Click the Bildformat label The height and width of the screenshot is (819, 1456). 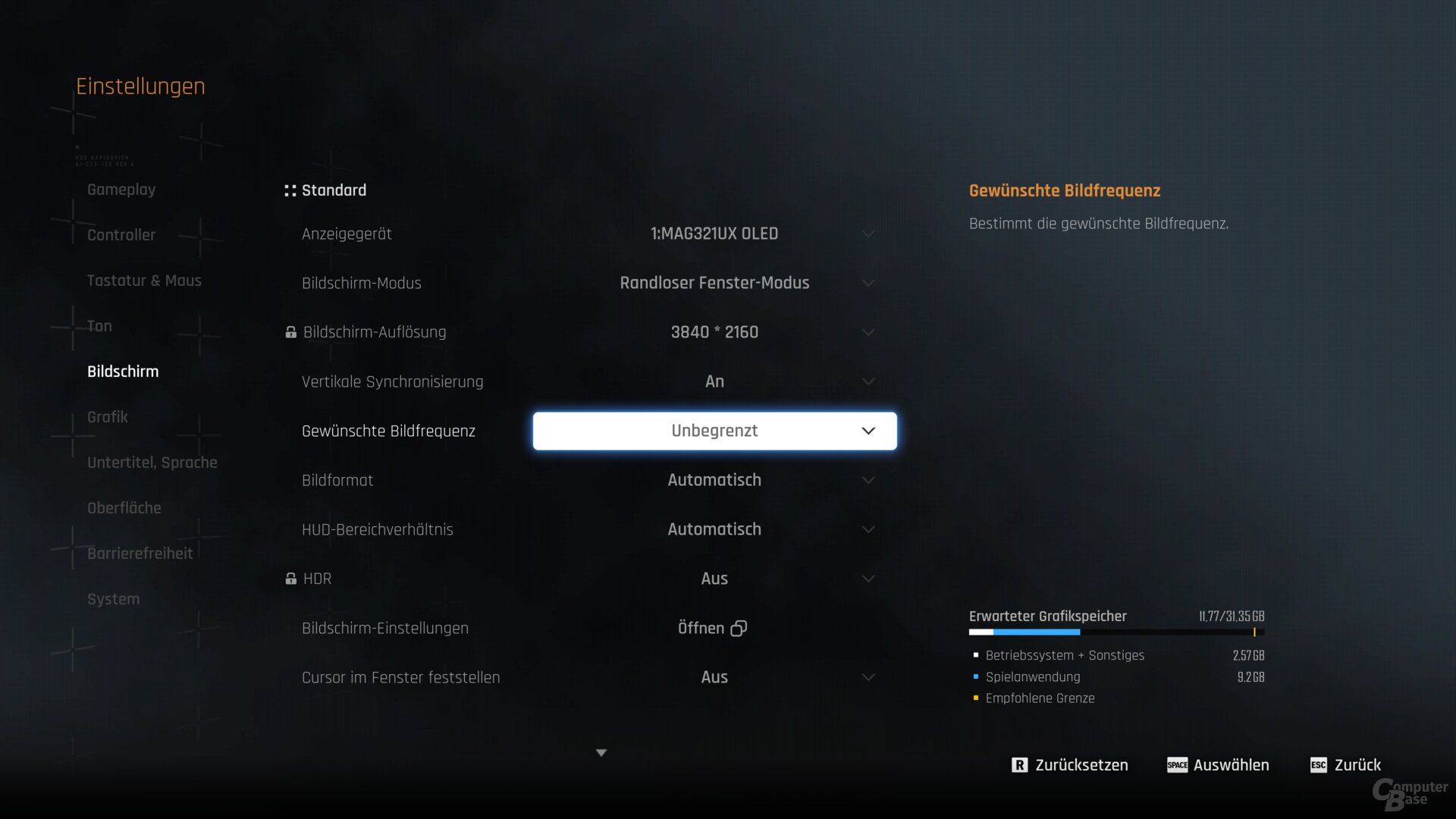coord(337,480)
